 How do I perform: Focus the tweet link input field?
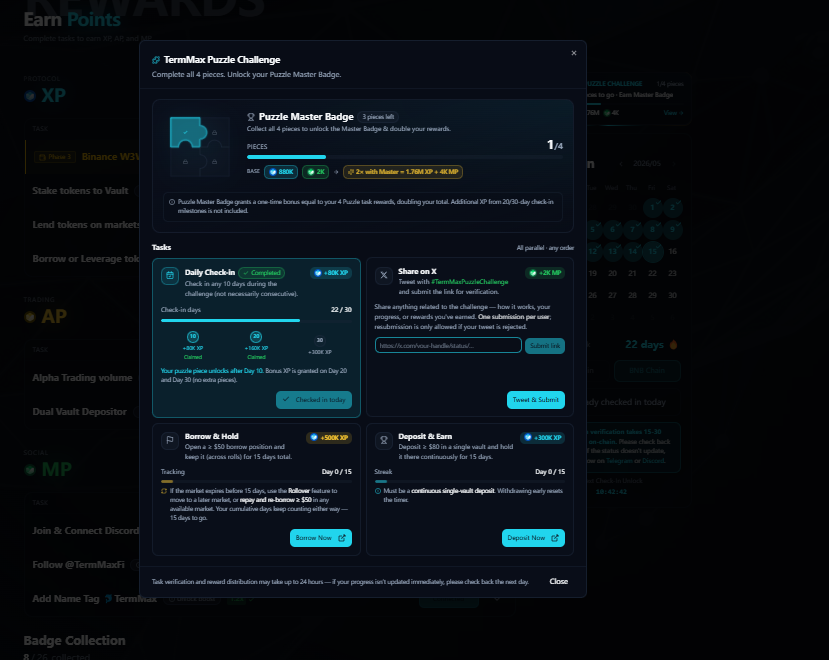tap(448, 345)
